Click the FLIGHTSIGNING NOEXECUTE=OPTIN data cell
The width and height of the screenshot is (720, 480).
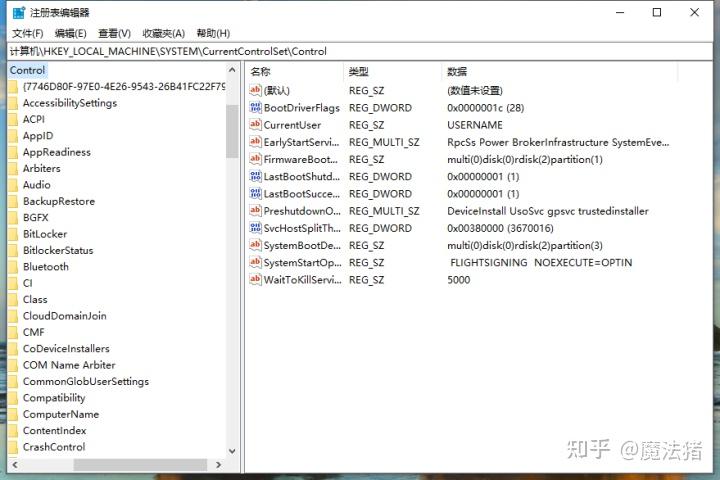pos(541,263)
